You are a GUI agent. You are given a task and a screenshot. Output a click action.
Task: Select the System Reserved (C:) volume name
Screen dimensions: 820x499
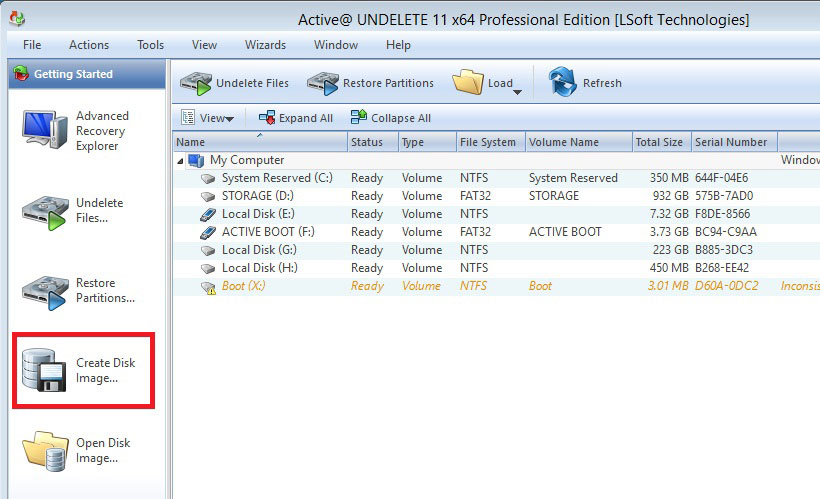(277, 178)
